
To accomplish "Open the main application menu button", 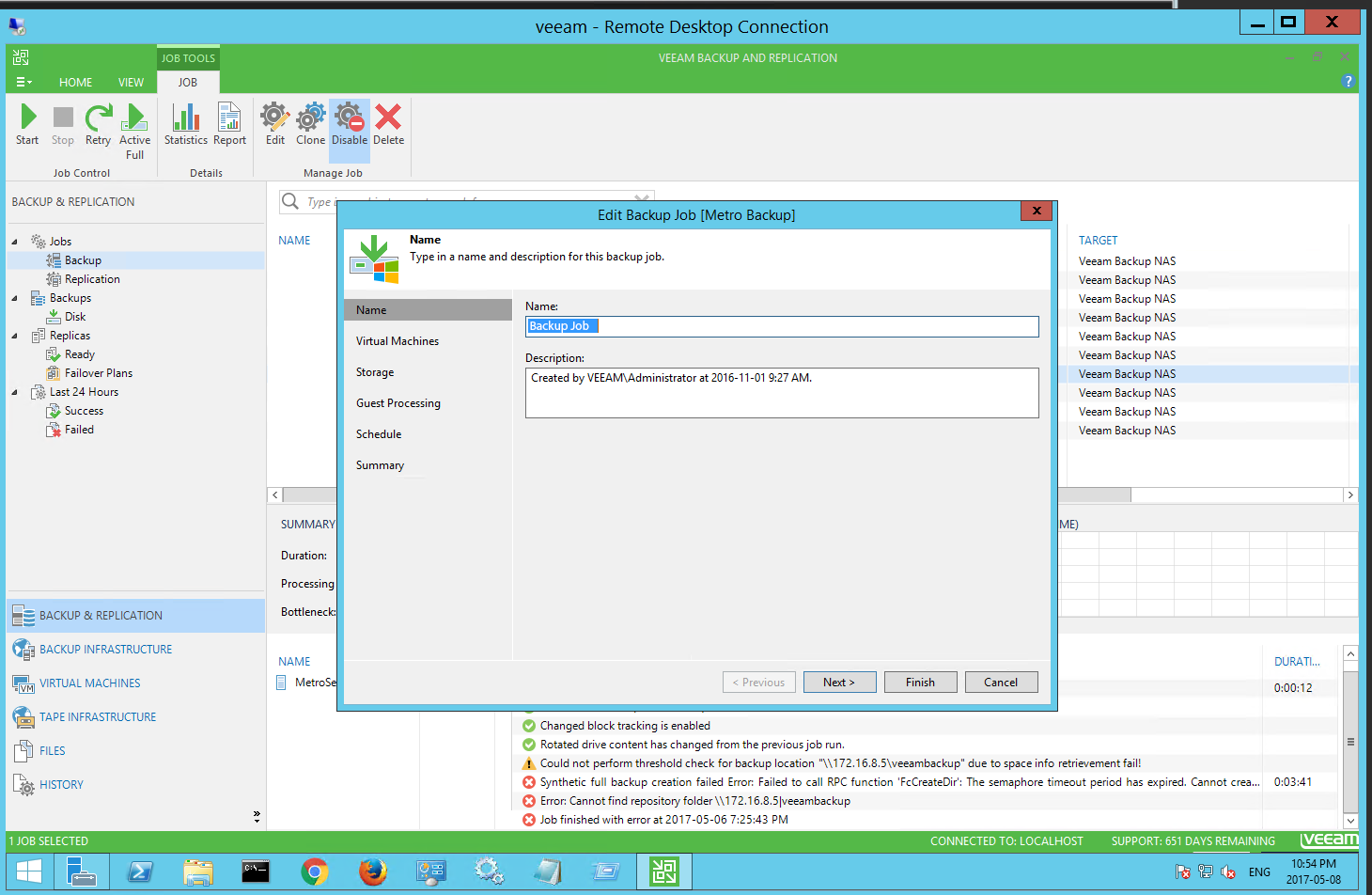I will 24,82.
